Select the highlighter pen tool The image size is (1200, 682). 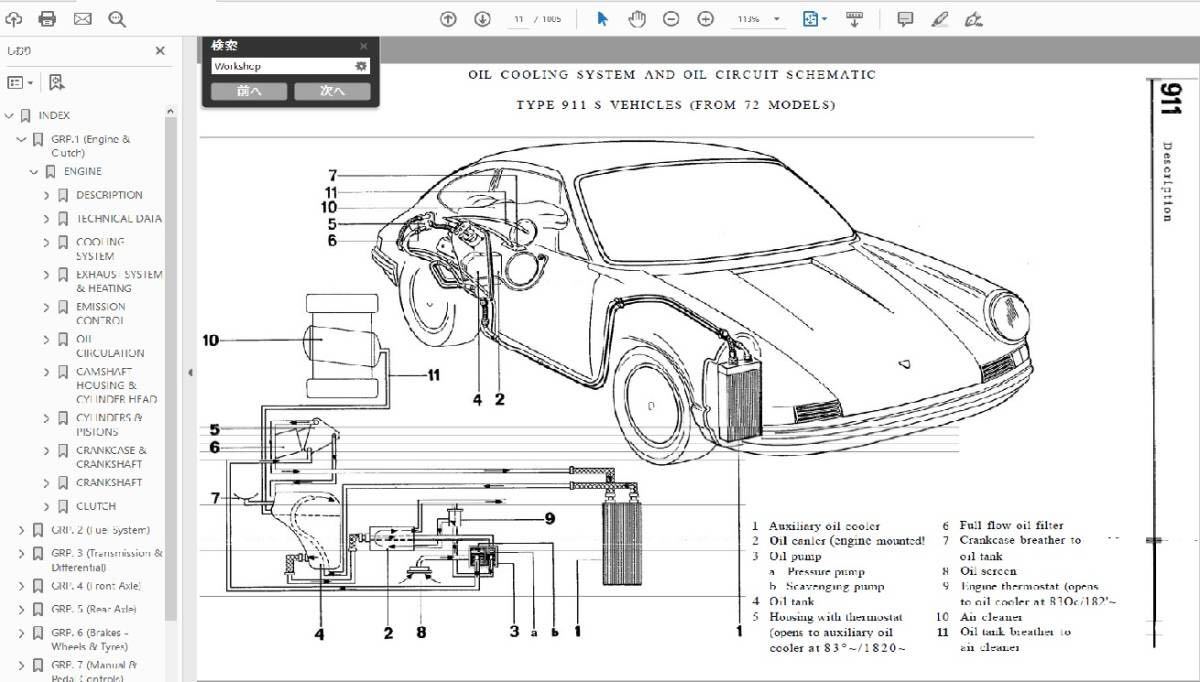pyautogui.click(x=939, y=19)
